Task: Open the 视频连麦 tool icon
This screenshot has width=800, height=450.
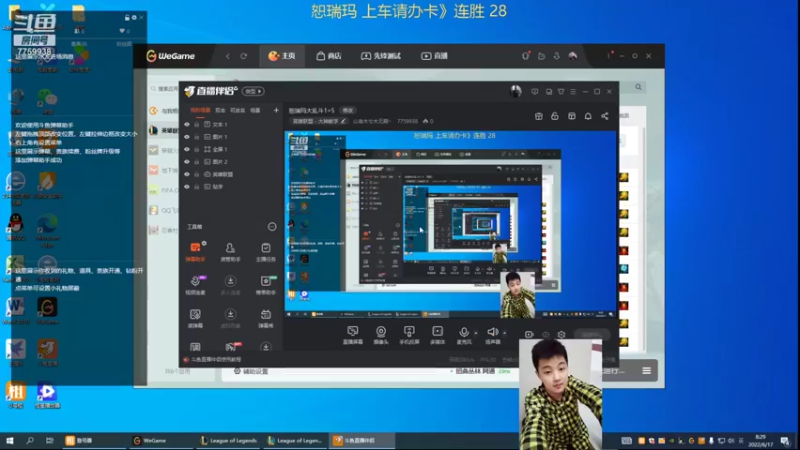Action: (x=195, y=285)
